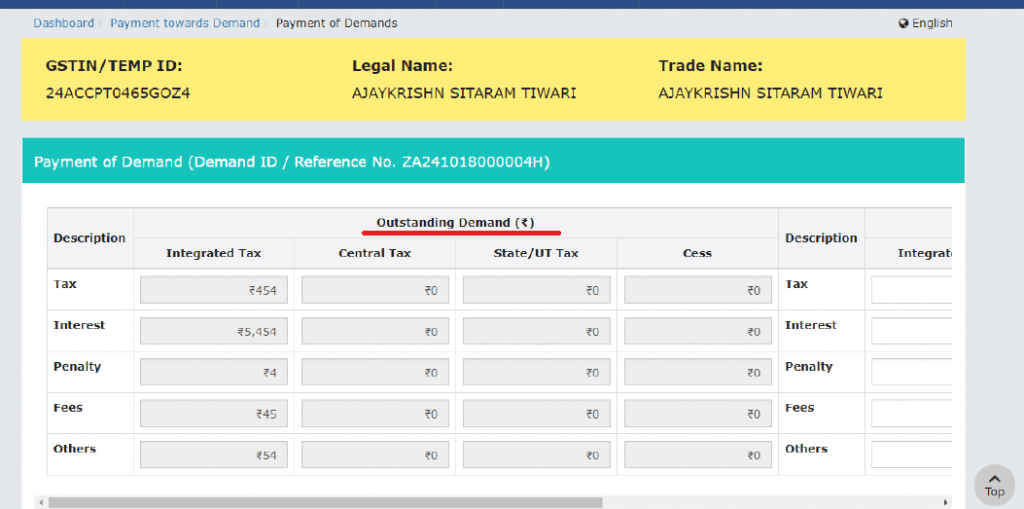Click the Legal Name value AJAYKRISHN SITARAM TIWARI

(464, 93)
